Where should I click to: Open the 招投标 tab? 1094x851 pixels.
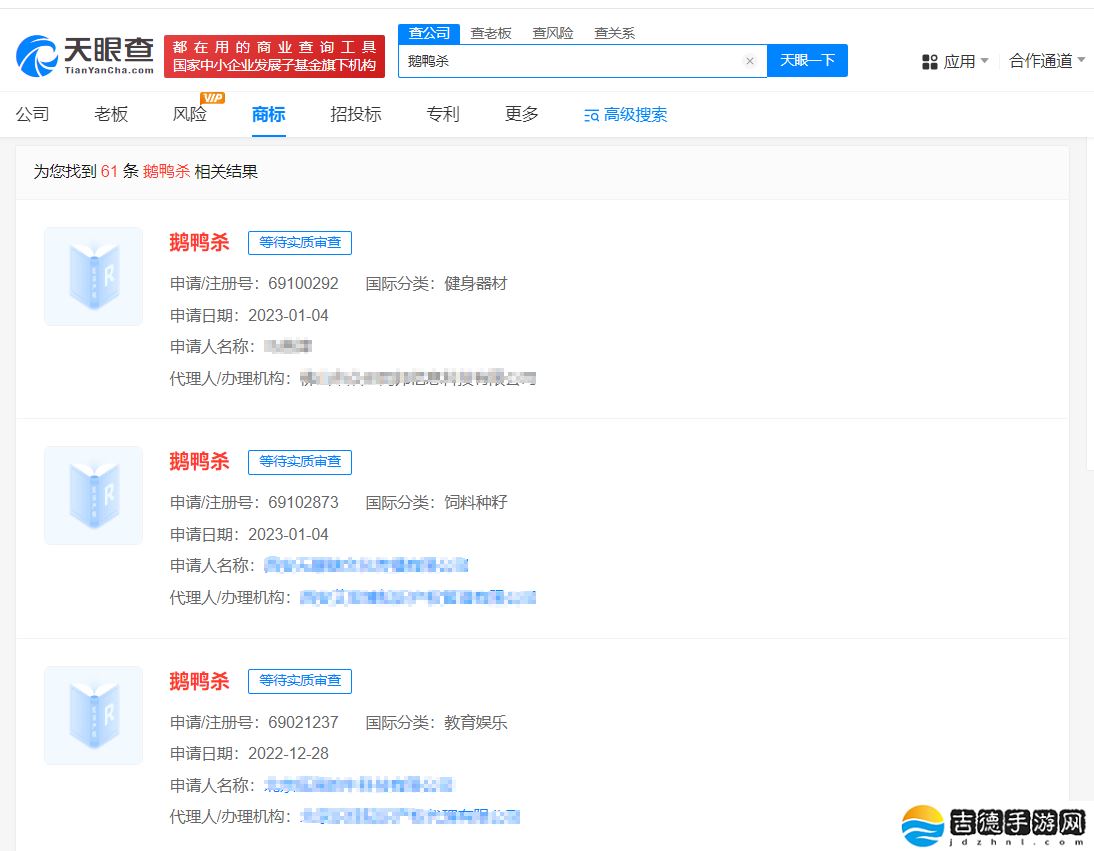pos(355,114)
